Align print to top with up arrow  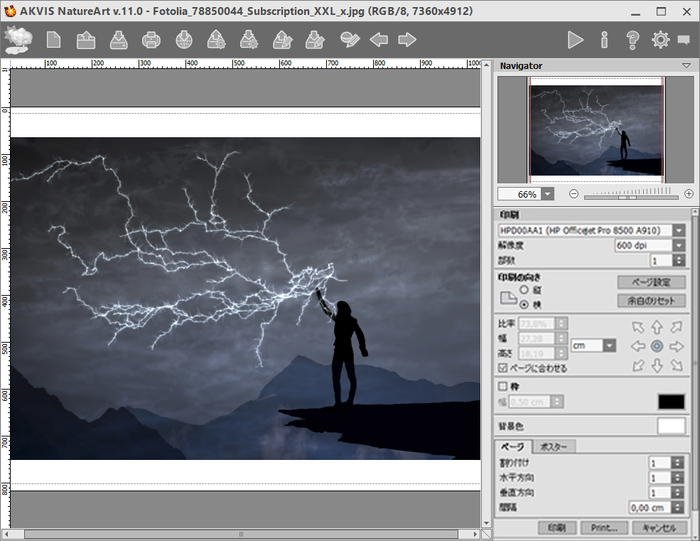tap(657, 327)
